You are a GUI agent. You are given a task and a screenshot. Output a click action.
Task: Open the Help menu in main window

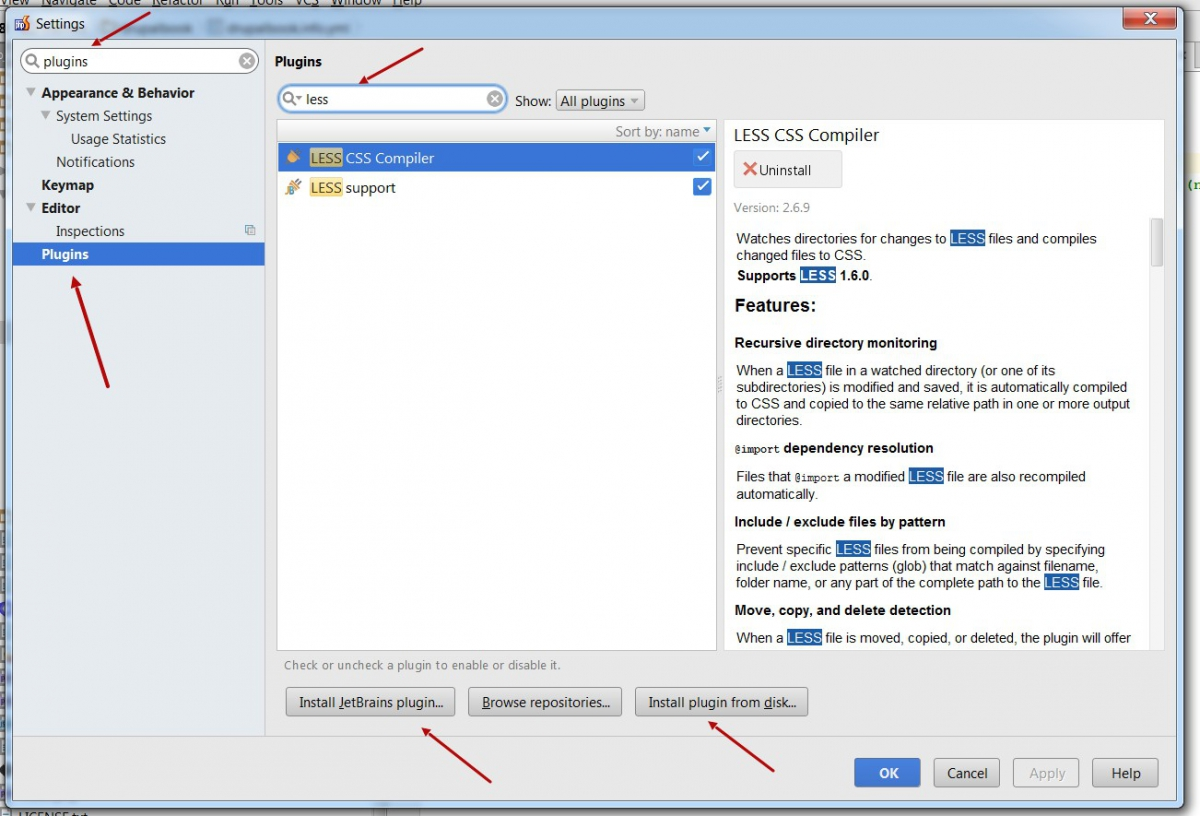point(407,3)
